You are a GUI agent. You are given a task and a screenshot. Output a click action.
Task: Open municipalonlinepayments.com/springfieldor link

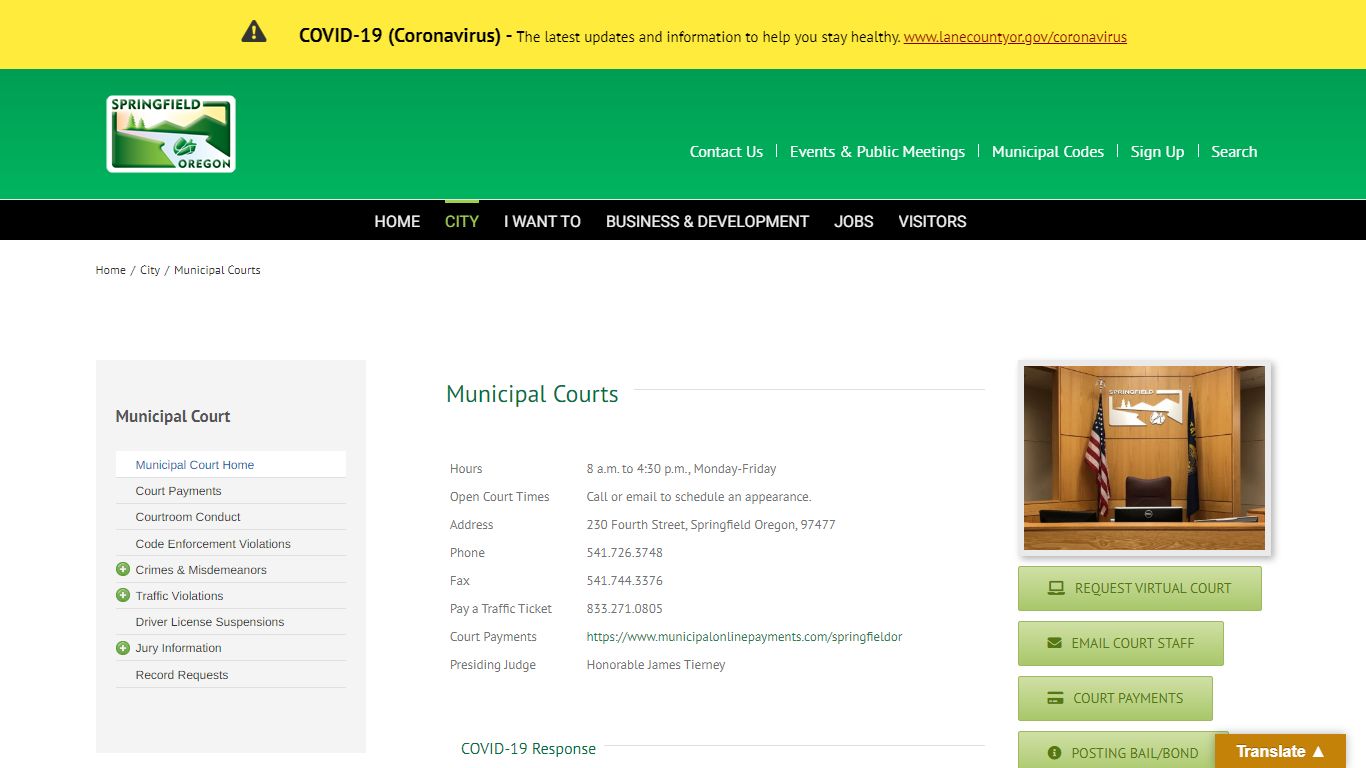(x=744, y=637)
